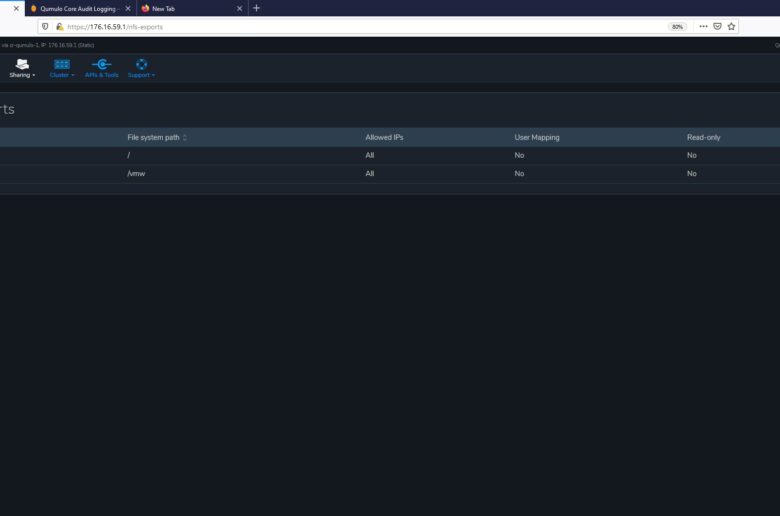Reset the 80% zoom level indicator
The width and height of the screenshot is (780, 516).
click(x=677, y=27)
